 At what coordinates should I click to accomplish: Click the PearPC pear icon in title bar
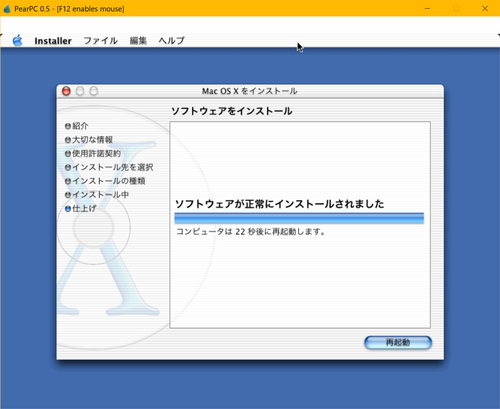[7, 8]
